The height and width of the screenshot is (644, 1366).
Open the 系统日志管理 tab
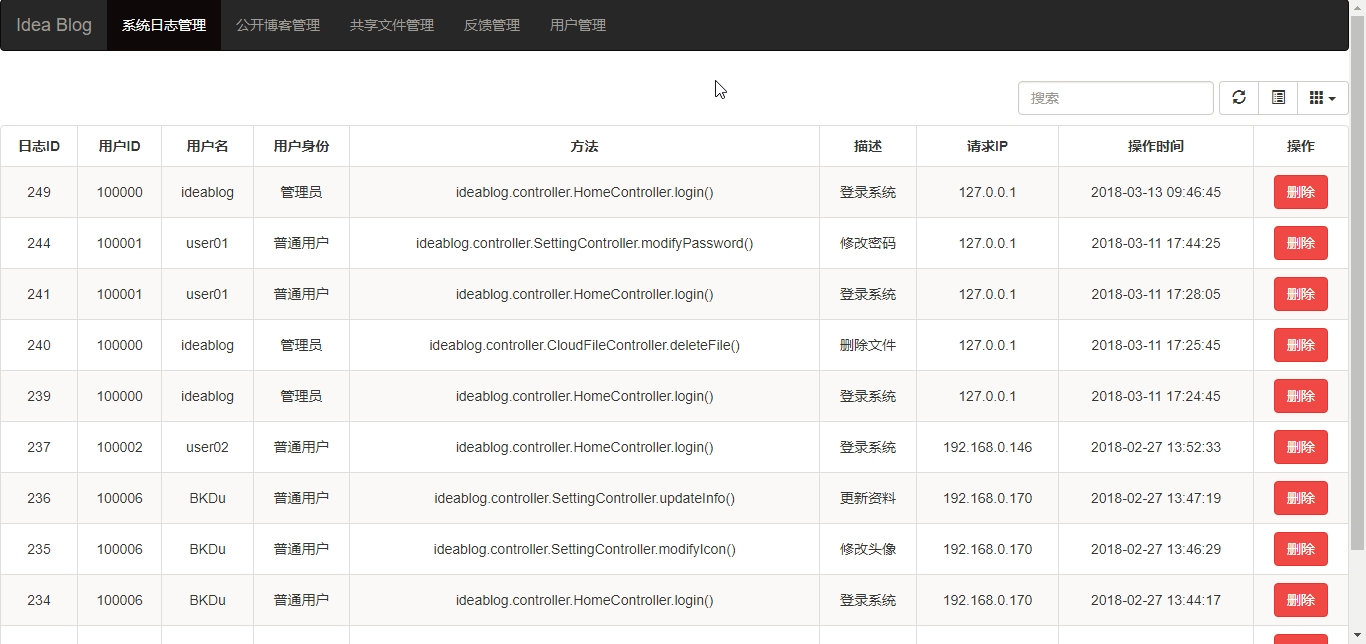click(164, 25)
